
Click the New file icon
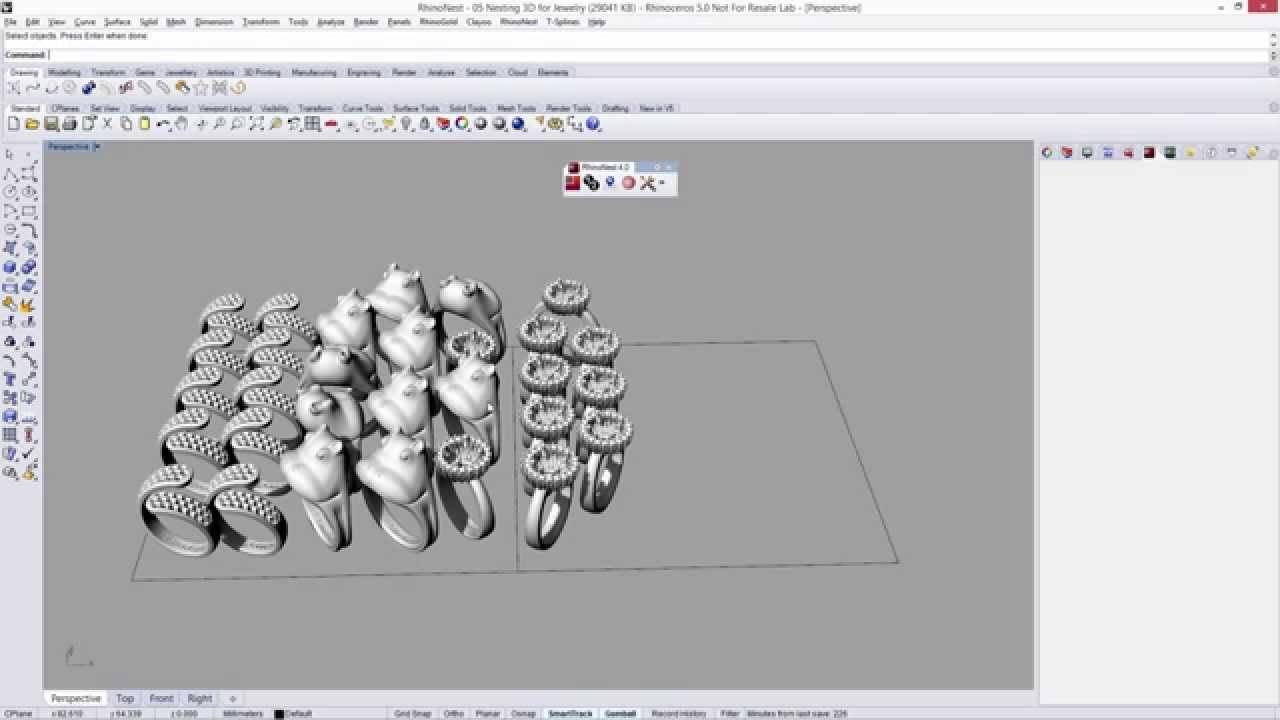tap(14, 124)
